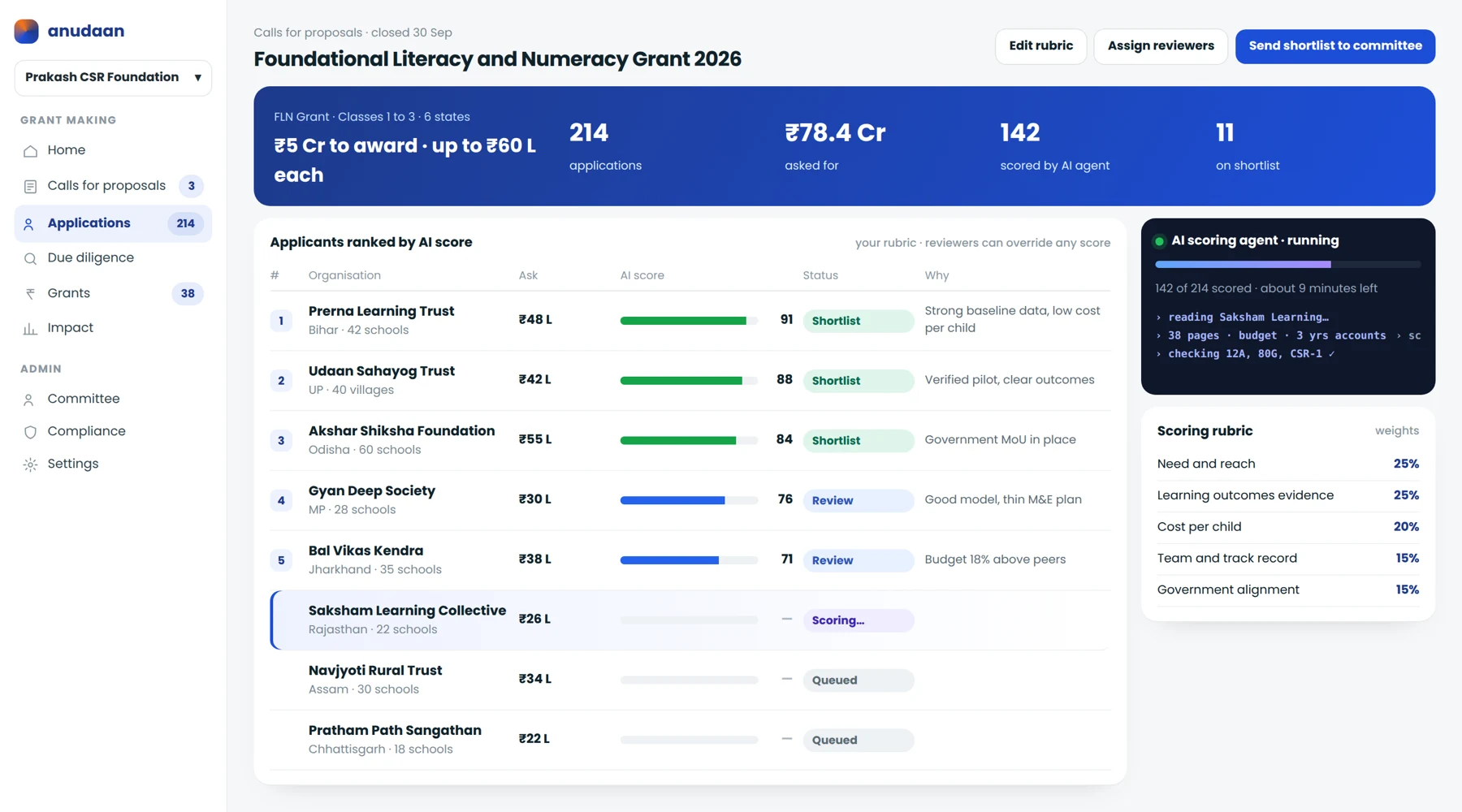Screen dimensions: 1462x812
Task: Open the Committee person icon
Action: 29,400
